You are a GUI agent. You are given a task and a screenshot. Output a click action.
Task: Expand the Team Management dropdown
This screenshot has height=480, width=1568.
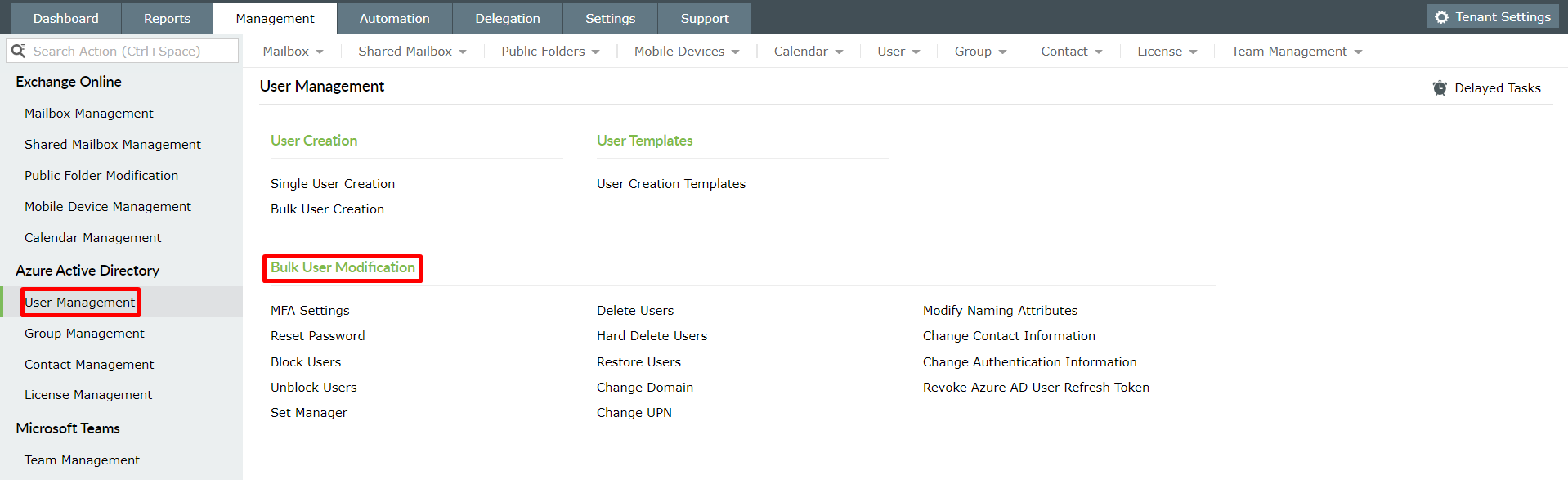pos(1297,52)
